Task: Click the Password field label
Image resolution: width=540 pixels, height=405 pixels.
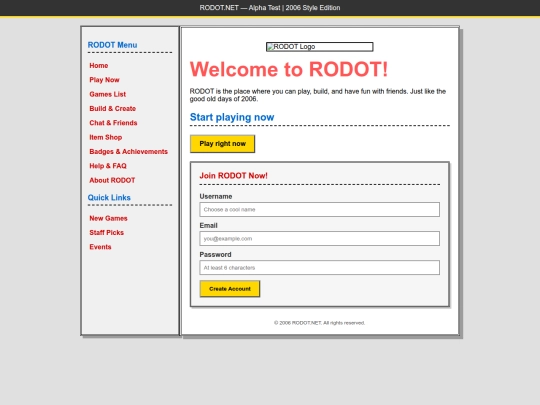Action: pyautogui.click(x=216, y=255)
